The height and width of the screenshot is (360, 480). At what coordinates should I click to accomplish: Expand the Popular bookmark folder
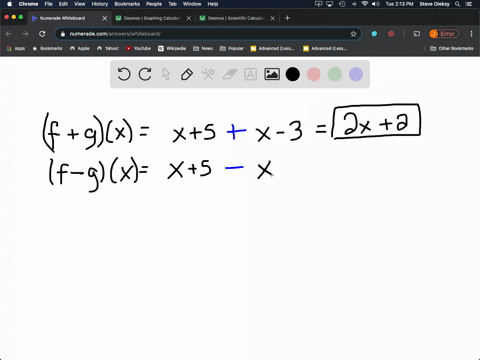point(232,48)
